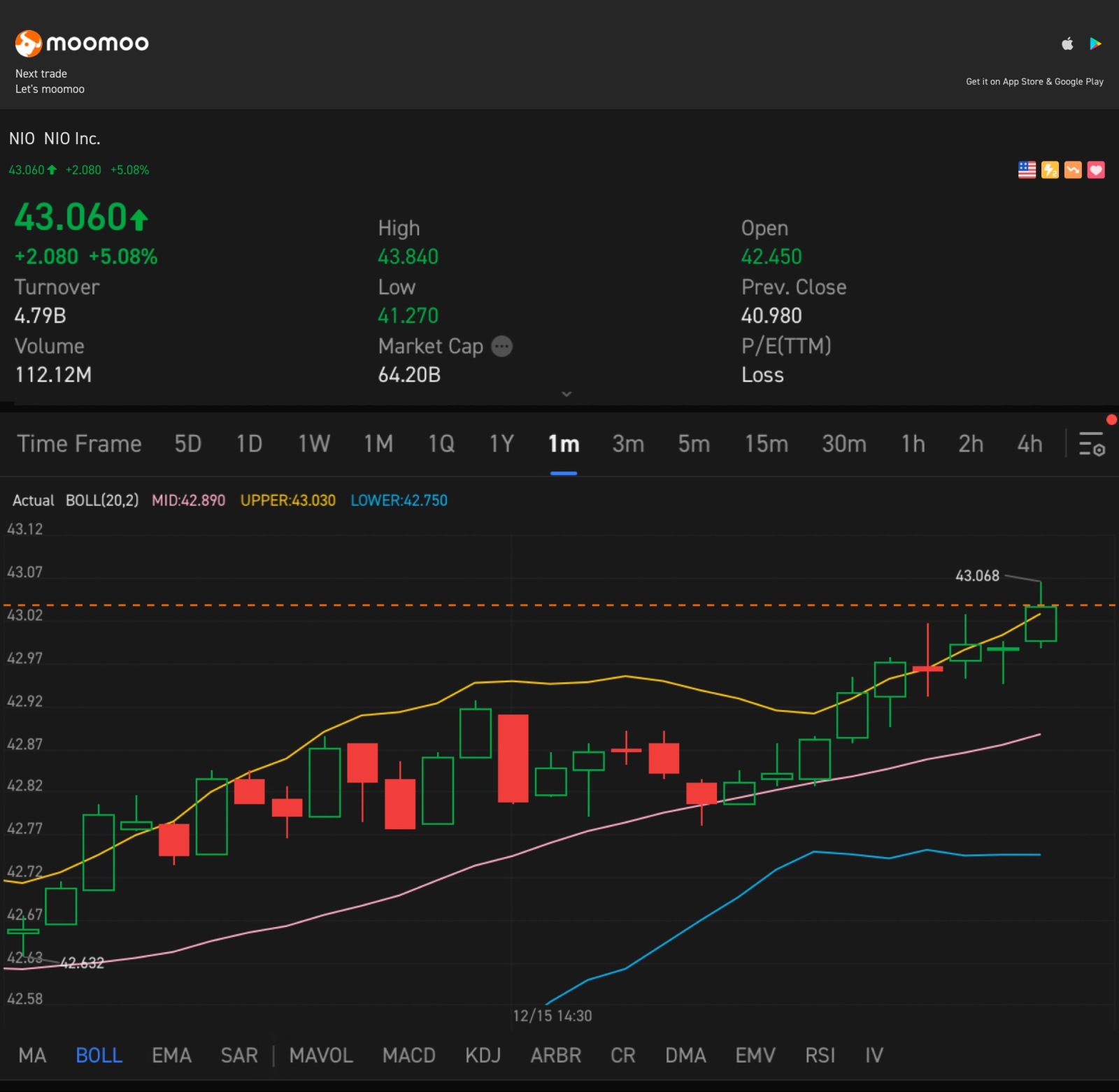Click the High 43.840 value

408,257
